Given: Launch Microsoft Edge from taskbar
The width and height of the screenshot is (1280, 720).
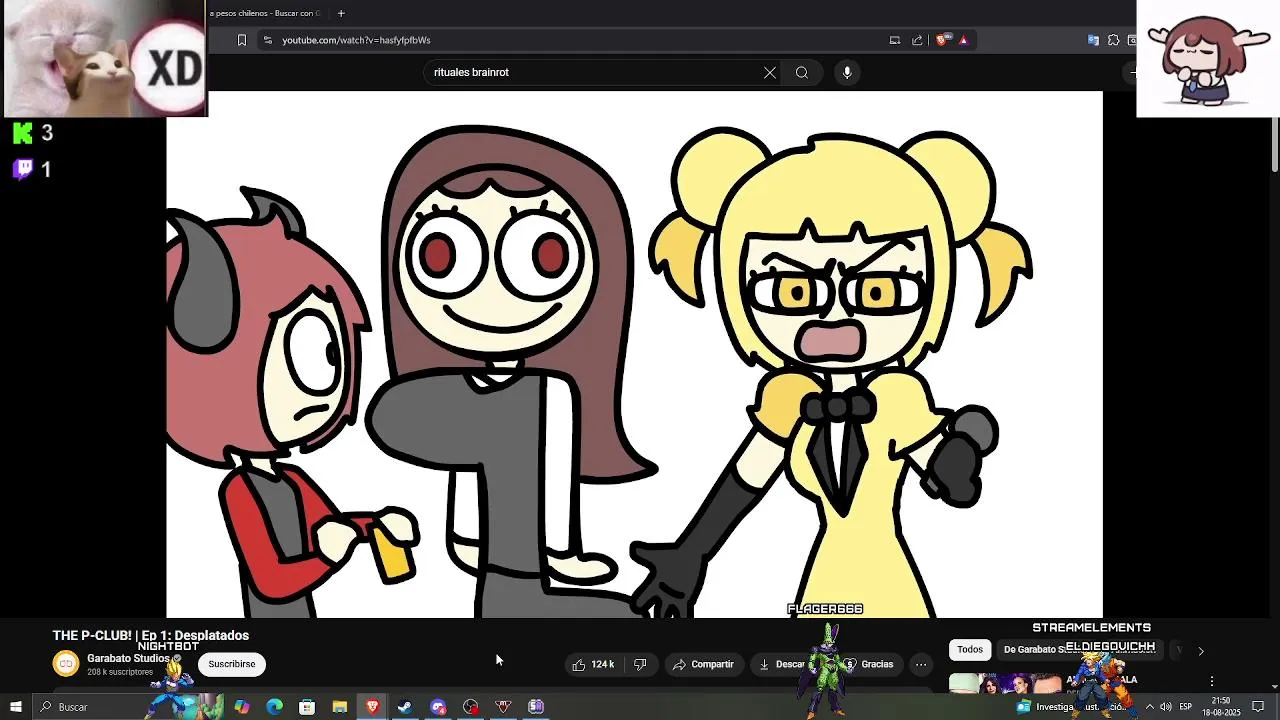Looking at the screenshot, I should (275, 707).
